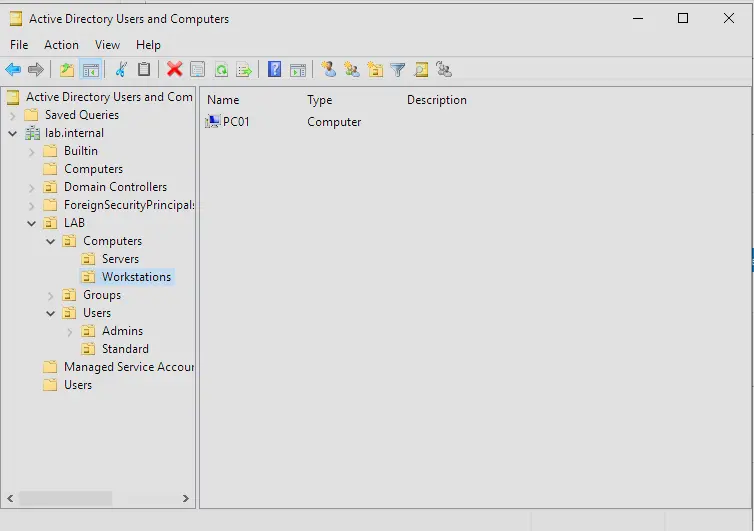Screen dimensions: 754x531
Task: Open the File menu
Action: click(x=19, y=45)
